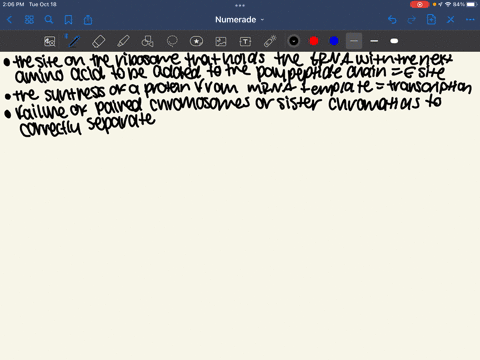Redo the last undone stroke
The image size is (480, 360).
412,20
